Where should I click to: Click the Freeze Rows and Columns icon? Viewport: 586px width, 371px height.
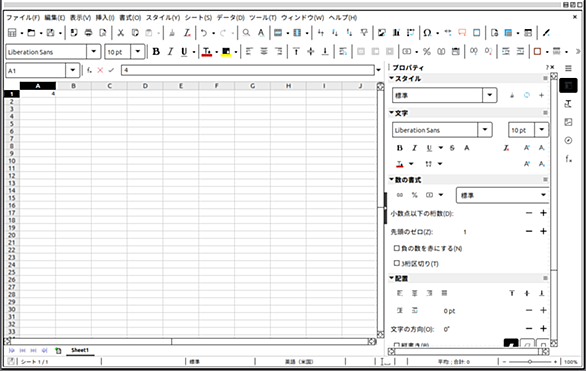point(508,33)
